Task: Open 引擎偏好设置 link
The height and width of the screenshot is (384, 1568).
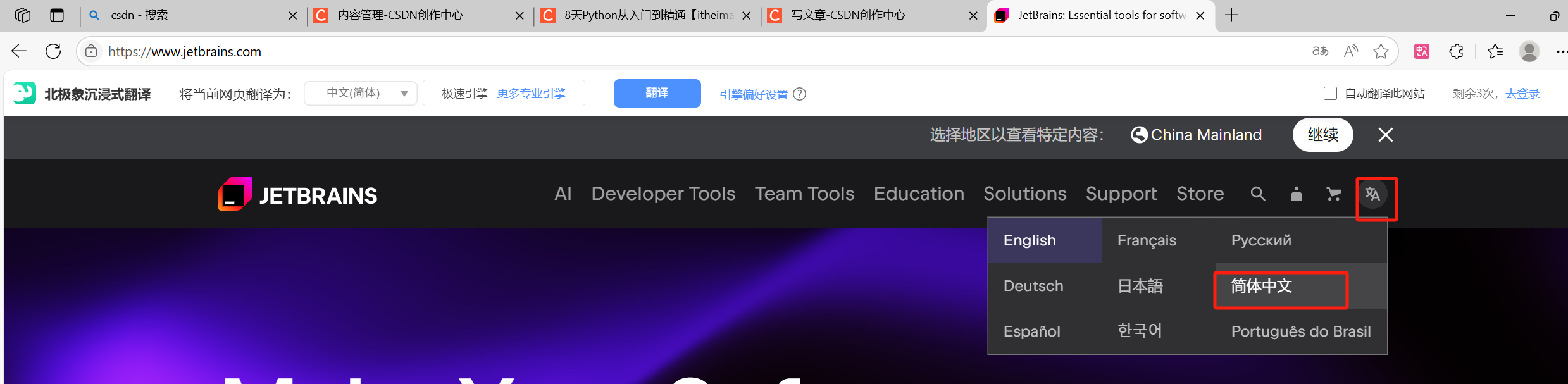Action: coord(754,94)
